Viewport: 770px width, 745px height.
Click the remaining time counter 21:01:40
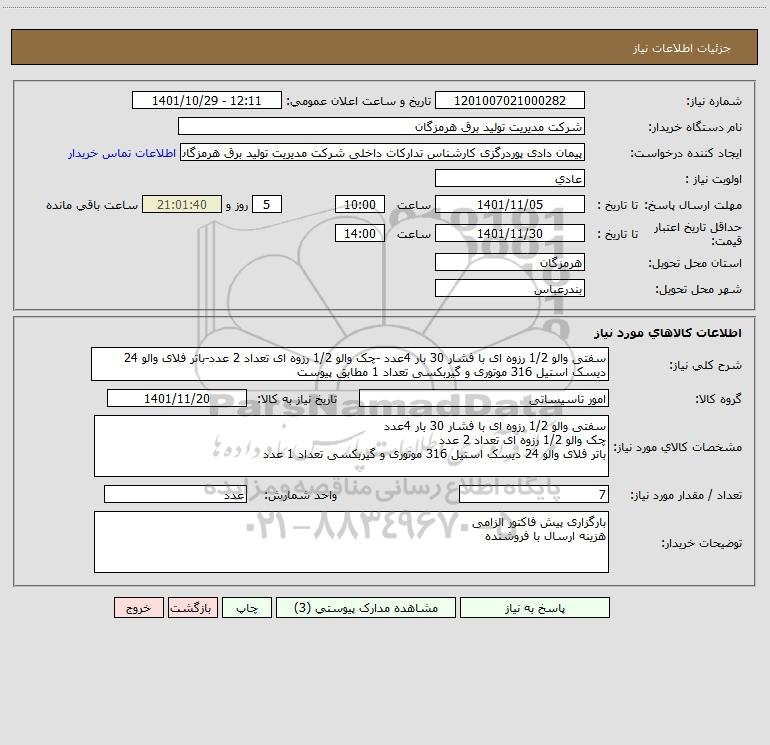tap(182, 204)
